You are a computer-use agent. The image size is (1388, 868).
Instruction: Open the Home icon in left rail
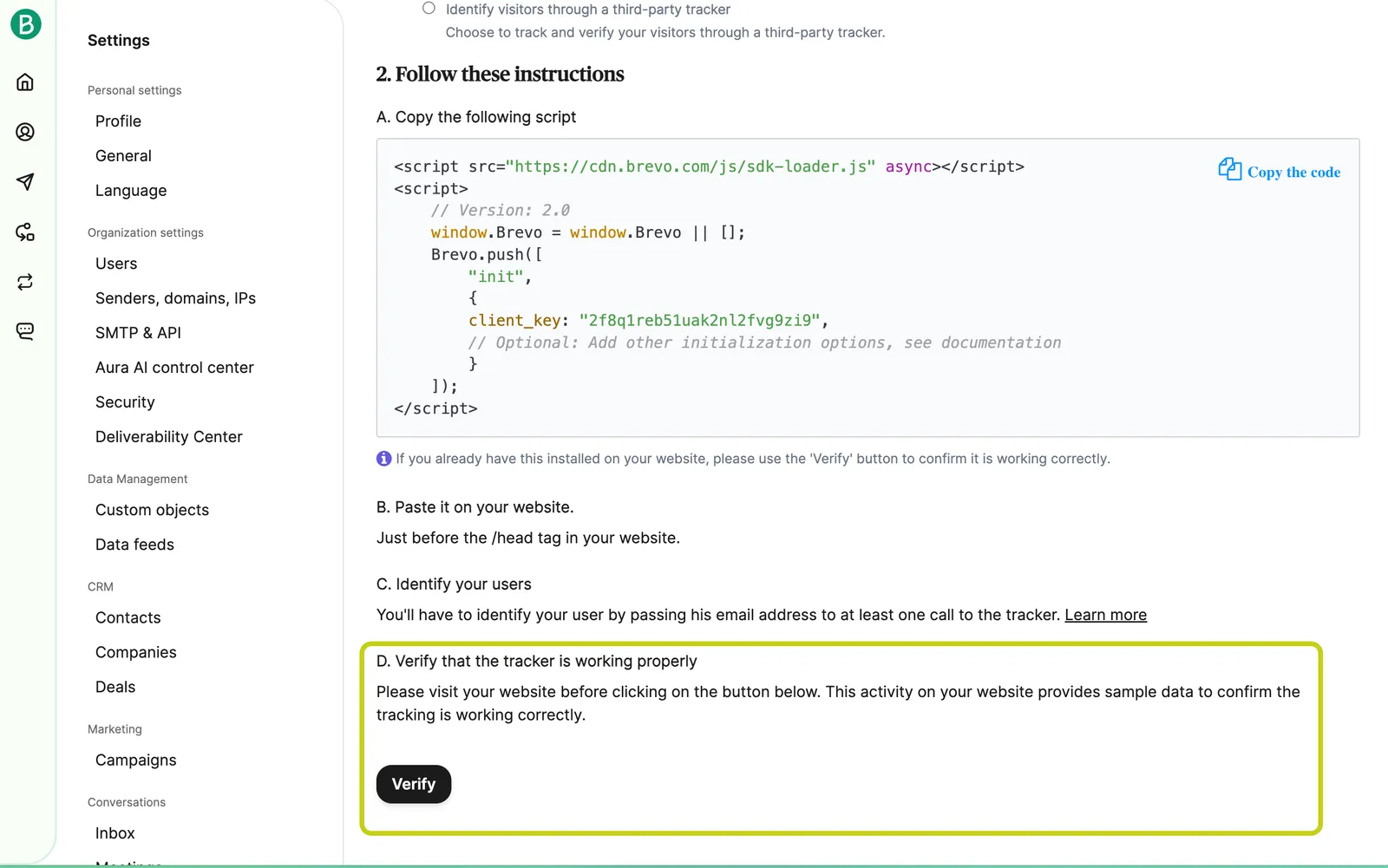[25, 82]
